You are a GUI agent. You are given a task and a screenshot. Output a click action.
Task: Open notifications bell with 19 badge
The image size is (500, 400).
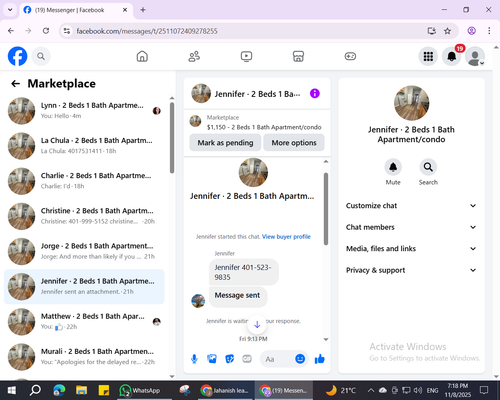click(x=452, y=56)
